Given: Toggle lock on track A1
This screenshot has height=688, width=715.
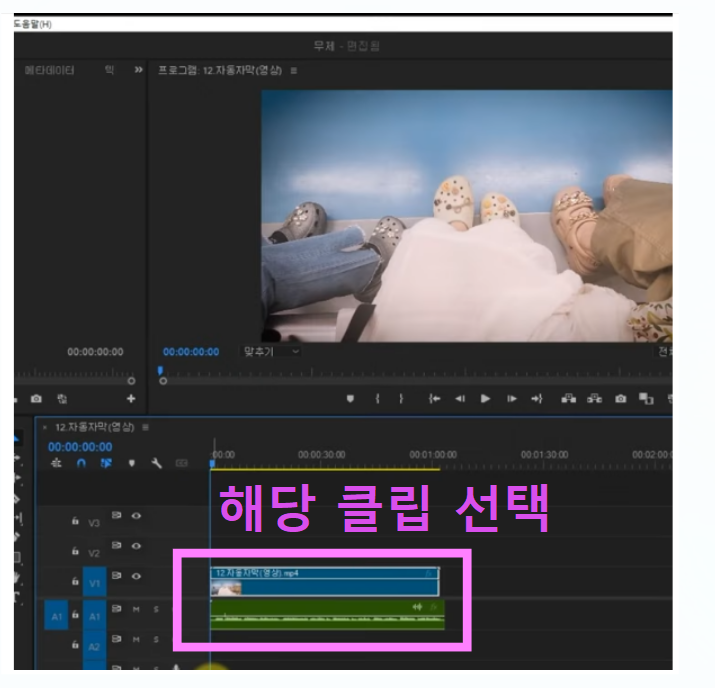Looking at the screenshot, I should 75,615.
